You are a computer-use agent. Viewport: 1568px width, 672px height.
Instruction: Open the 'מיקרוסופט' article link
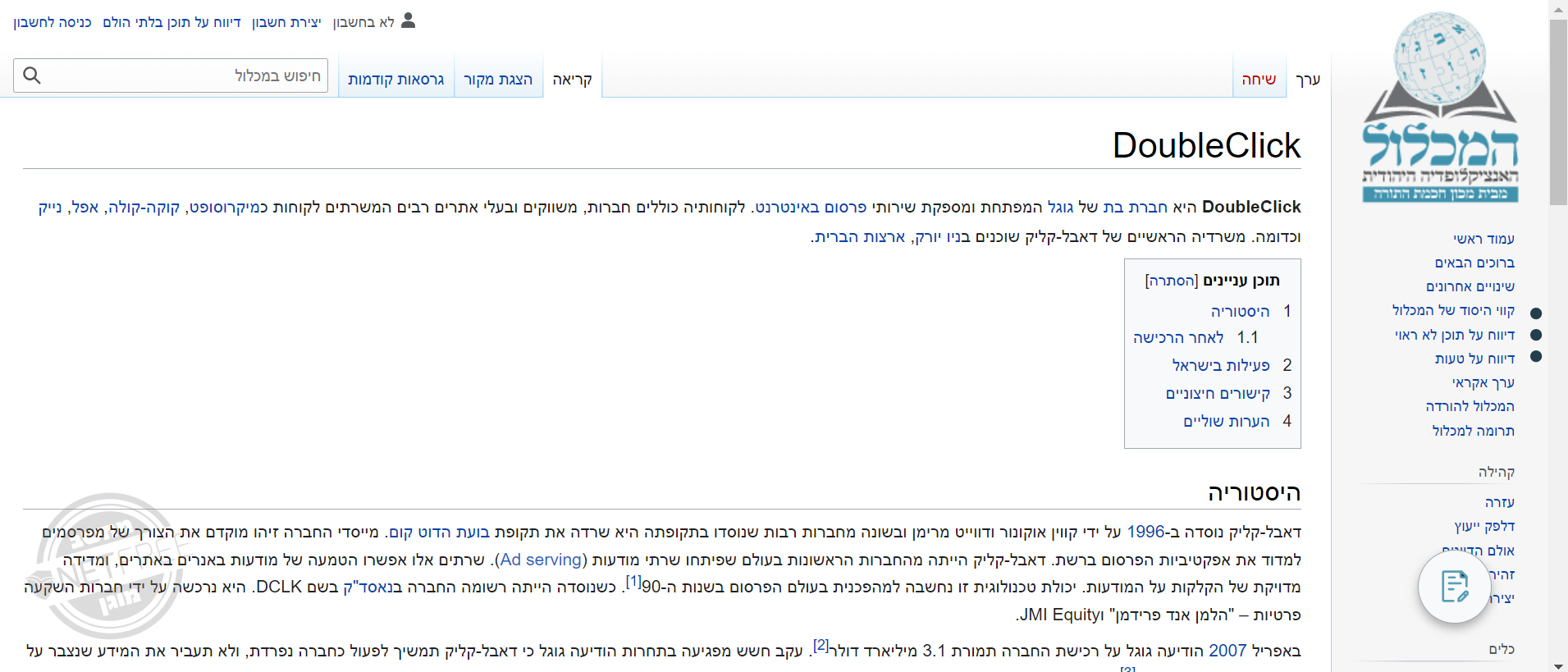[x=226, y=208]
